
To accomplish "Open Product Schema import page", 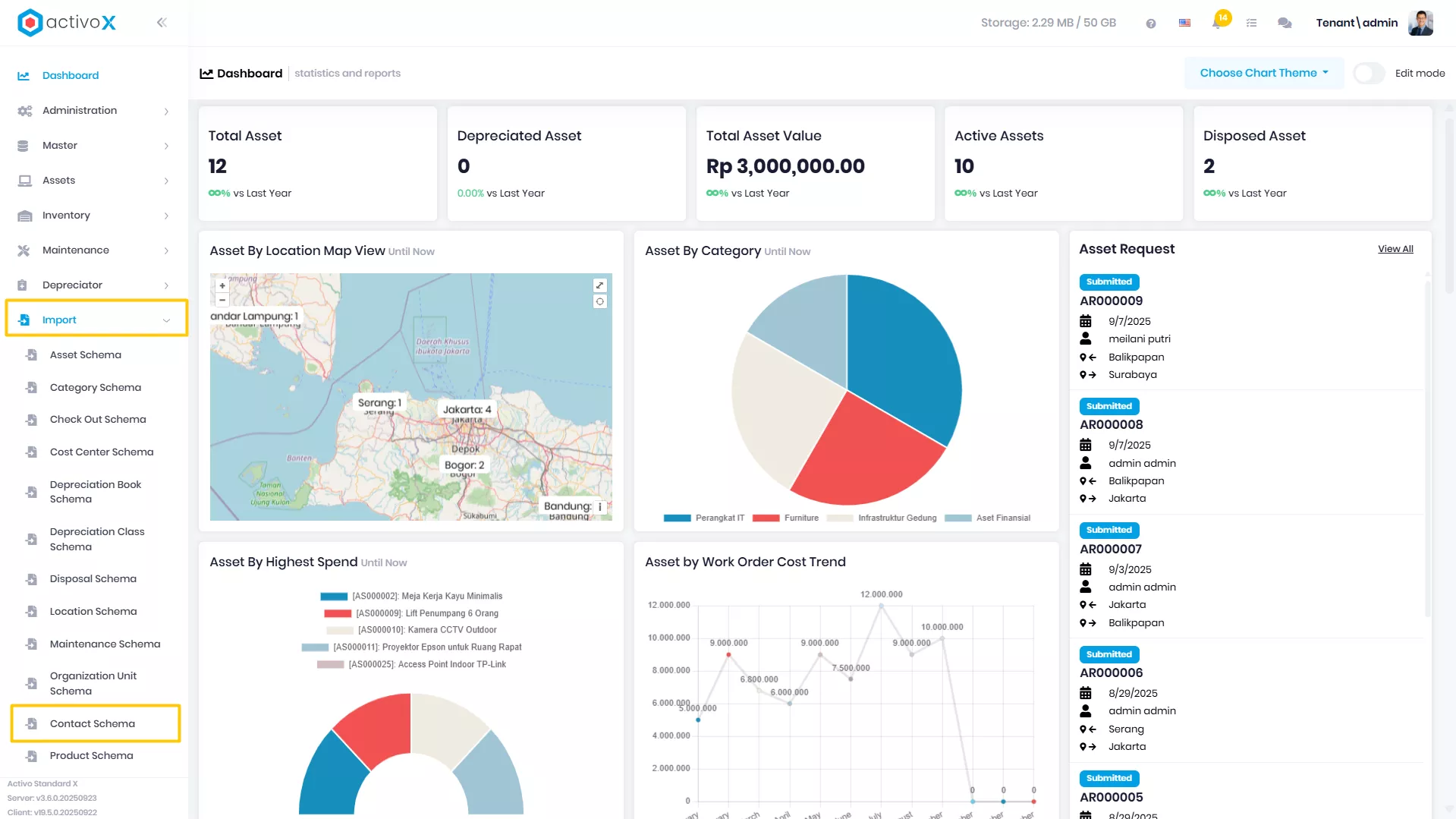I will pos(92,756).
